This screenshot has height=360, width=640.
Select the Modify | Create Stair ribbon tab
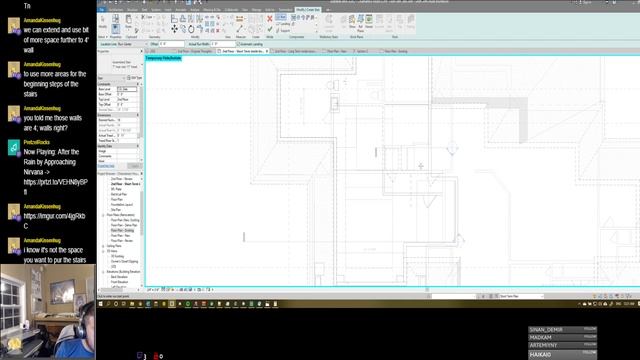click(x=308, y=10)
